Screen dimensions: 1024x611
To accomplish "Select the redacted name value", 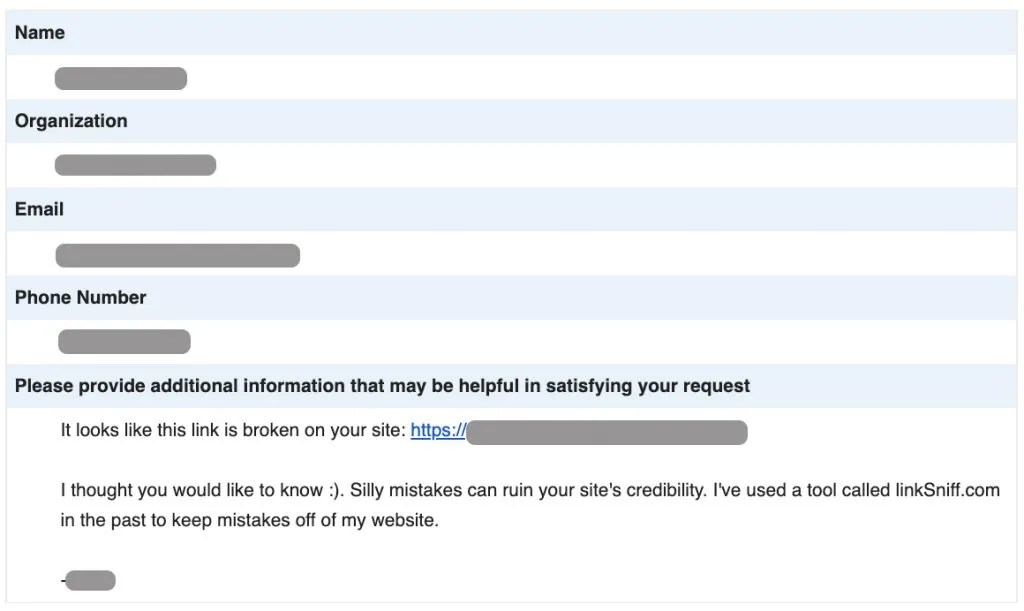I will 121,78.
